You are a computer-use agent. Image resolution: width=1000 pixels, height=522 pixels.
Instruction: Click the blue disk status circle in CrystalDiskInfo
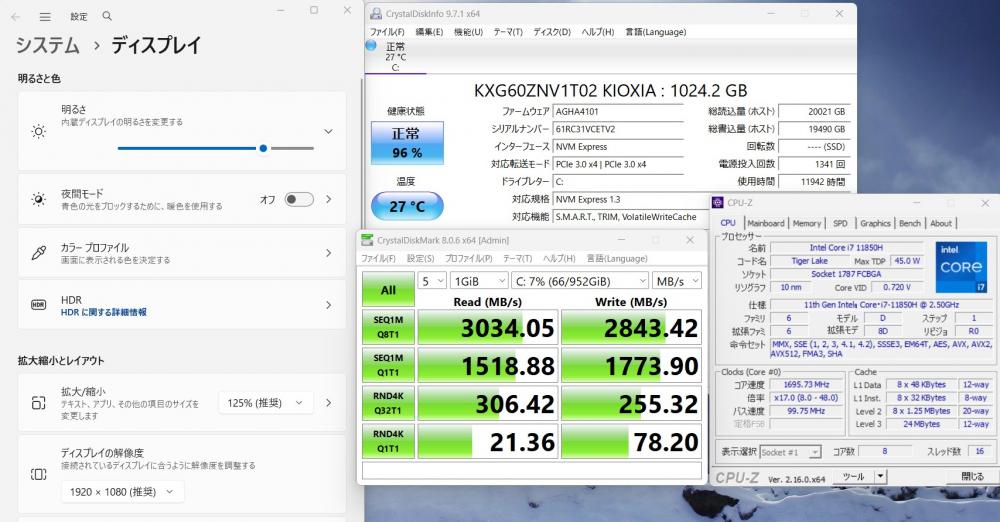tap(371, 45)
